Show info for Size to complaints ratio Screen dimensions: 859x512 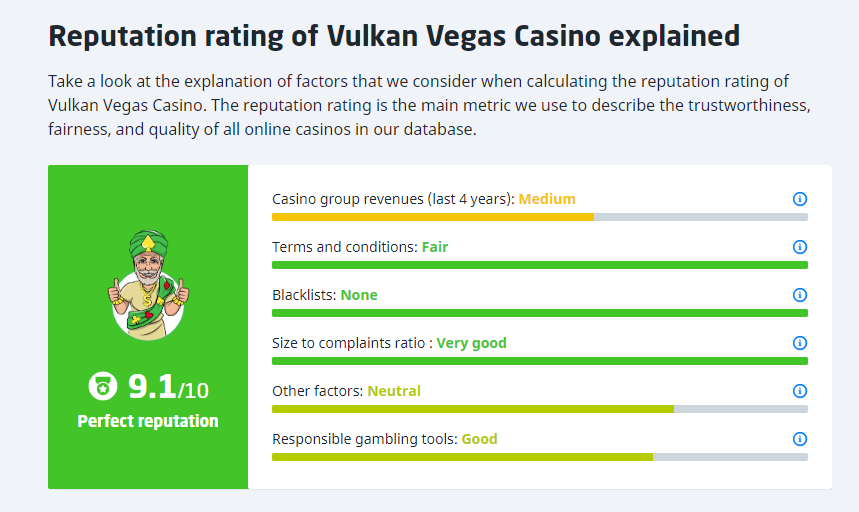[x=799, y=343]
